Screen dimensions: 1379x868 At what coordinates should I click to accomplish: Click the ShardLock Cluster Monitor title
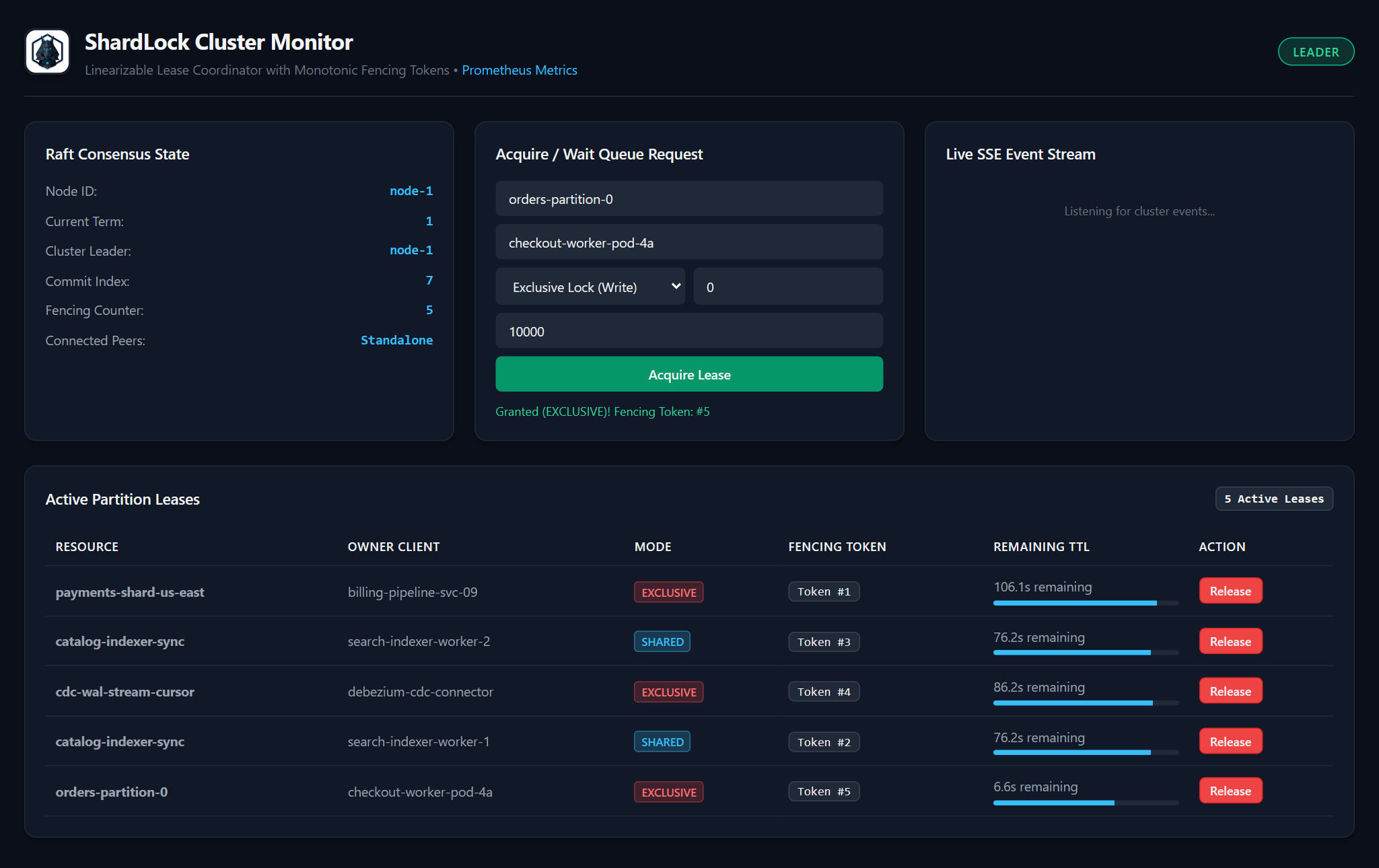[219, 42]
